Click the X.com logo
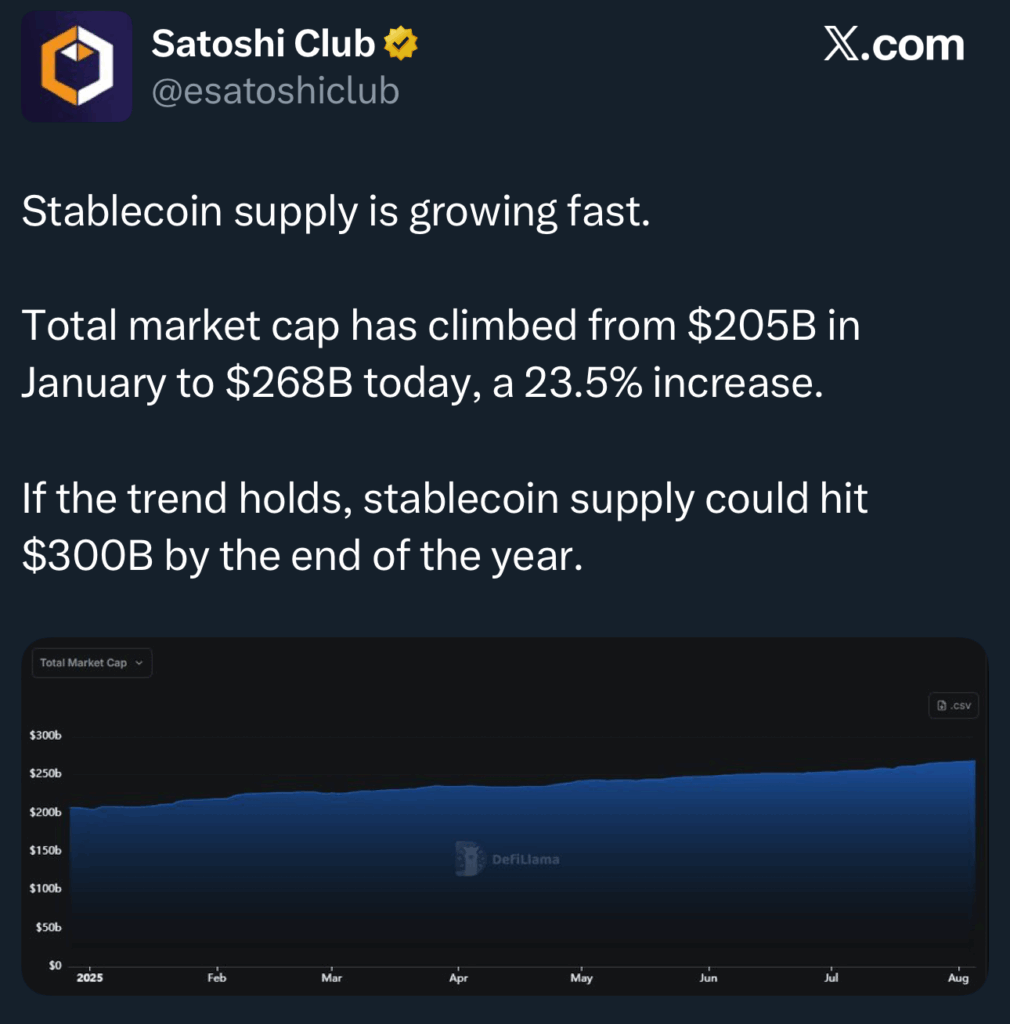 pyautogui.click(x=893, y=44)
